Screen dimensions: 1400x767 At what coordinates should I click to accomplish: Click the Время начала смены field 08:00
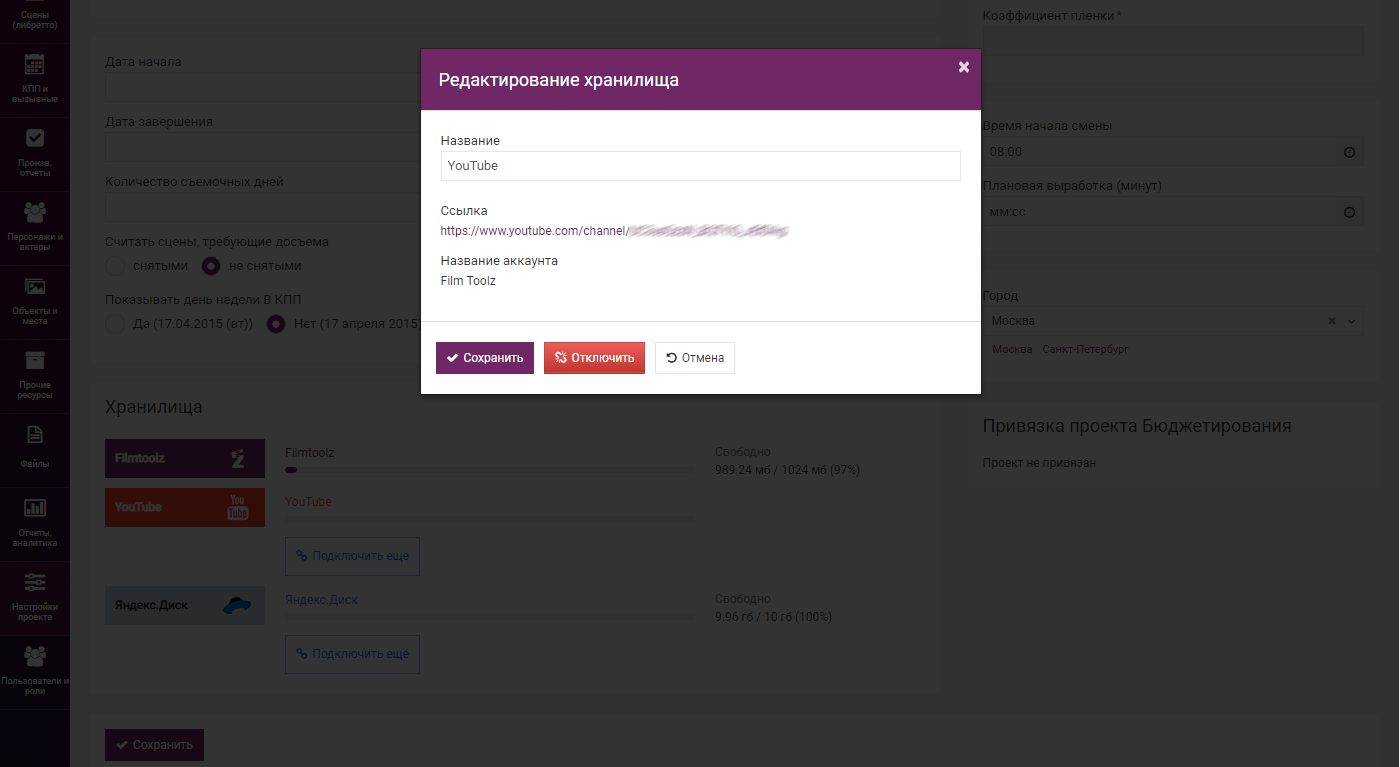point(1160,152)
